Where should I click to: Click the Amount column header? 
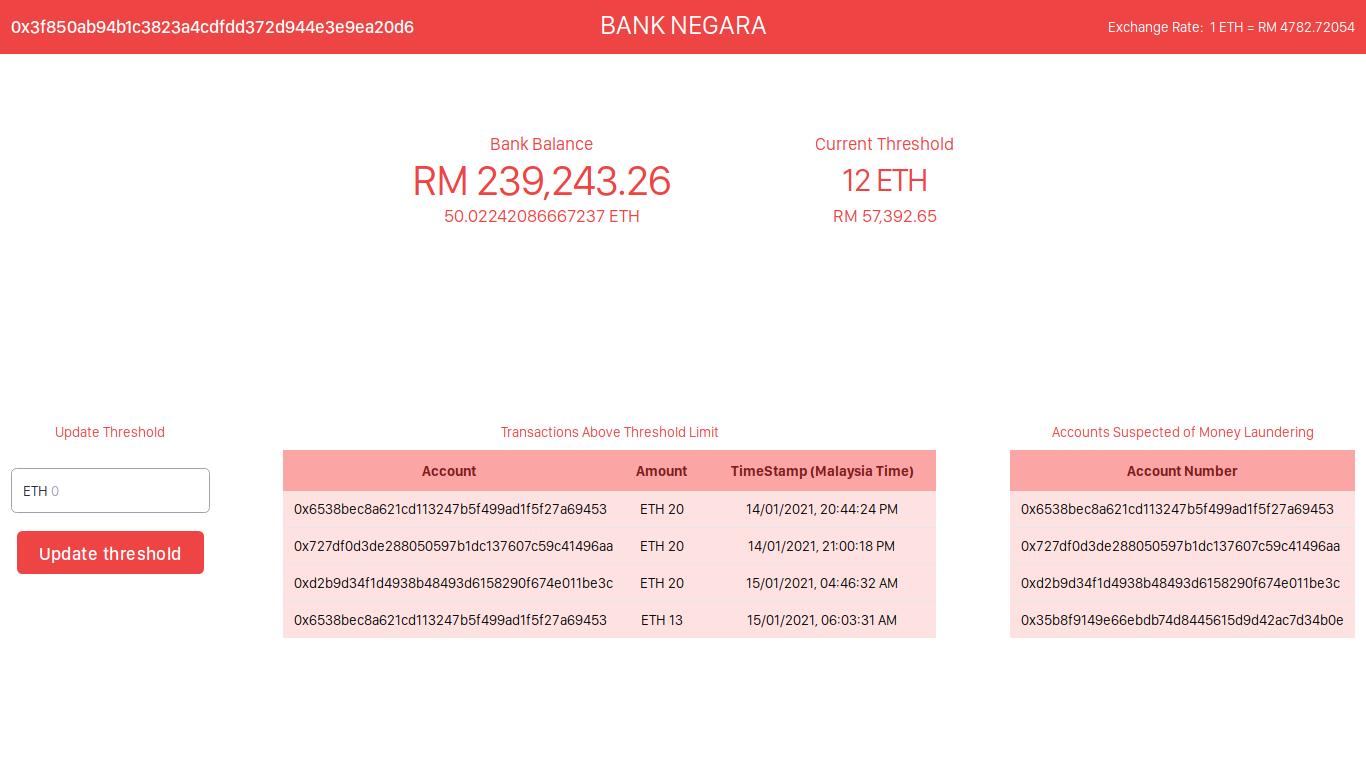pyautogui.click(x=661, y=471)
